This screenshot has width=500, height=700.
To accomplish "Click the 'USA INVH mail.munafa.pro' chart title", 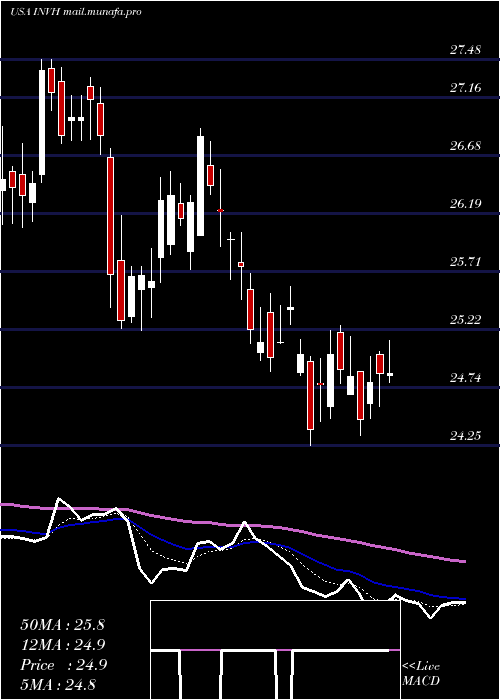I will [75, 12].
